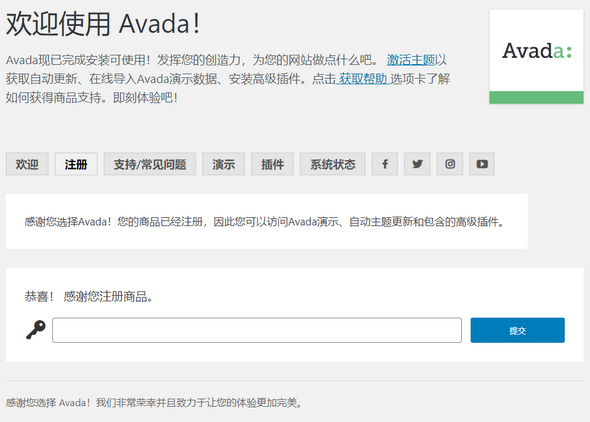The height and width of the screenshot is (422, 590).
Task: Click the Avada logo image
Action: pyautogui.click(x=536, y=56)
